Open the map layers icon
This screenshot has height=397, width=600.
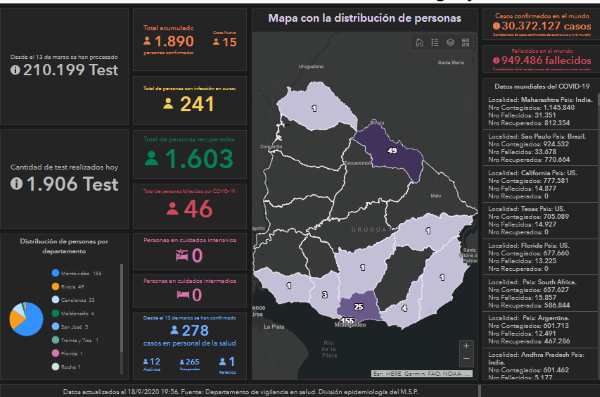[450, 42]
